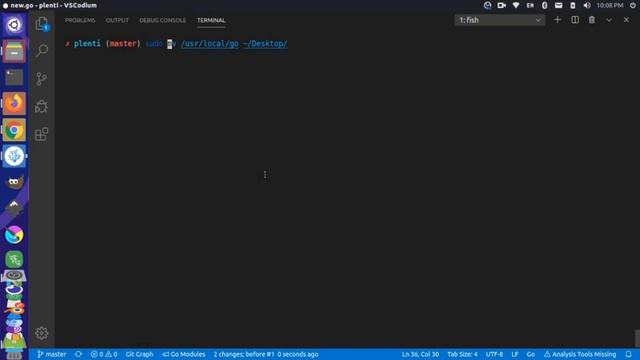The height and width of the screenshot is (360, 640).
Task: Change end of line sequence LF
Action: tap(515, 354)
